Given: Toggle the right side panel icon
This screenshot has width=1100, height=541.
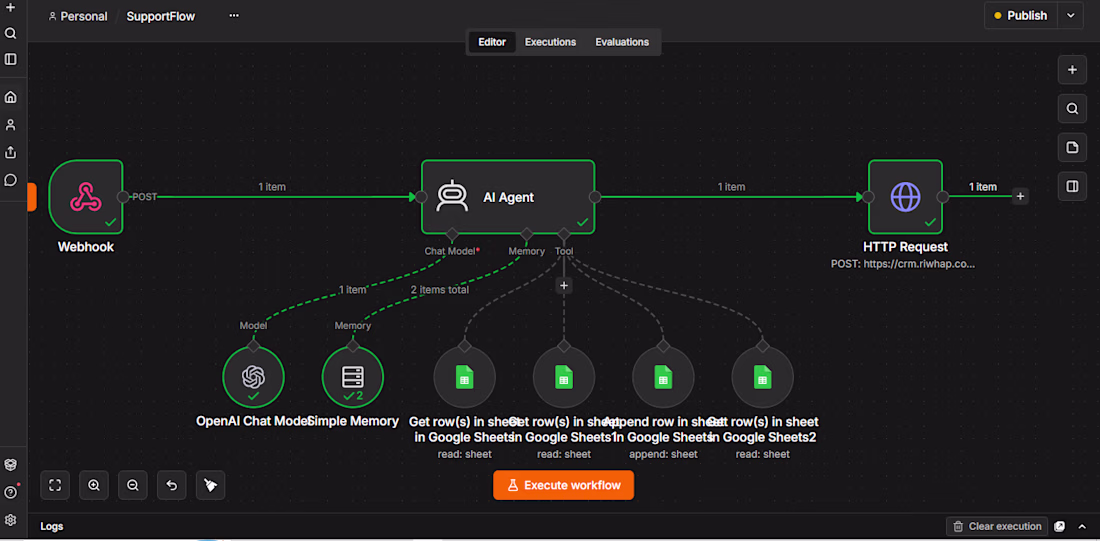Looking at the screenshot, I should [x=1072, y=186].
